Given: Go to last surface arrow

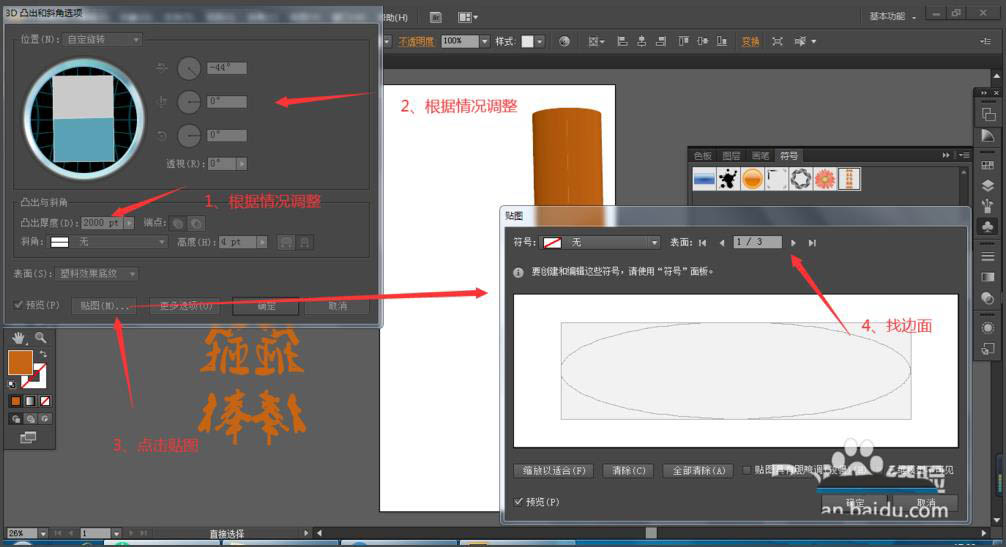Looking at the screenshot, I should coord(812,243).
